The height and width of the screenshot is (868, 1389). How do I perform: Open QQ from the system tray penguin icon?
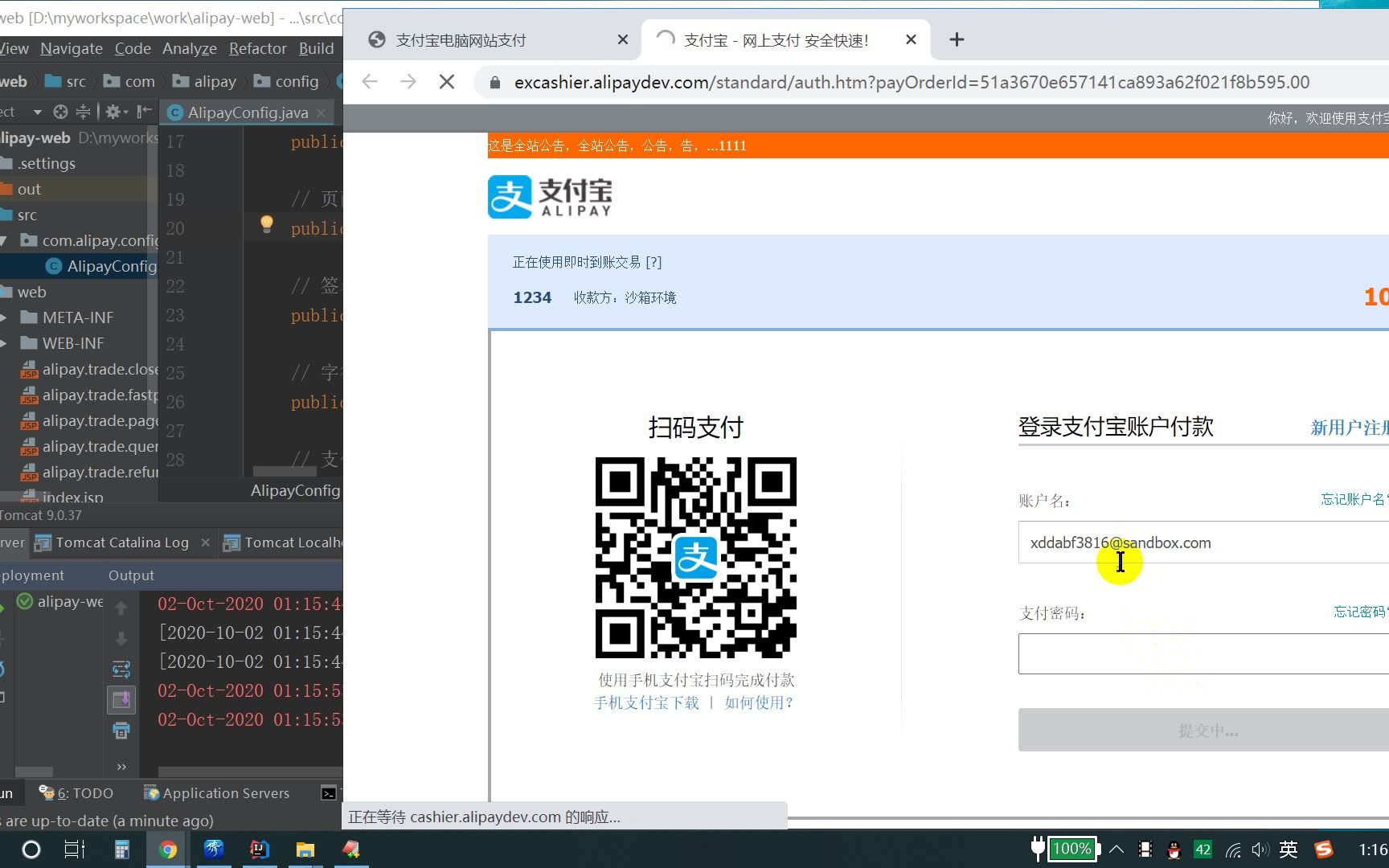click(x=1173, y=848)
